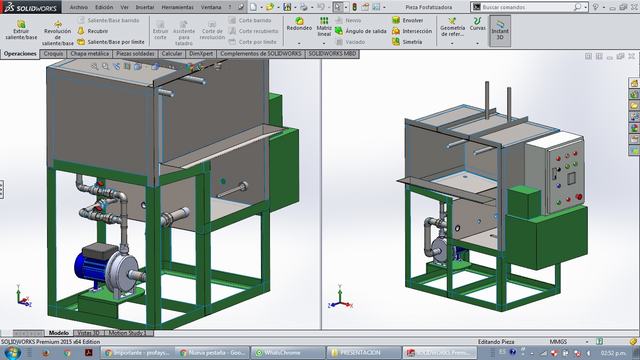Click the Recubrir loft tool
Screen dimensions: 640x360
coord(93,31)
